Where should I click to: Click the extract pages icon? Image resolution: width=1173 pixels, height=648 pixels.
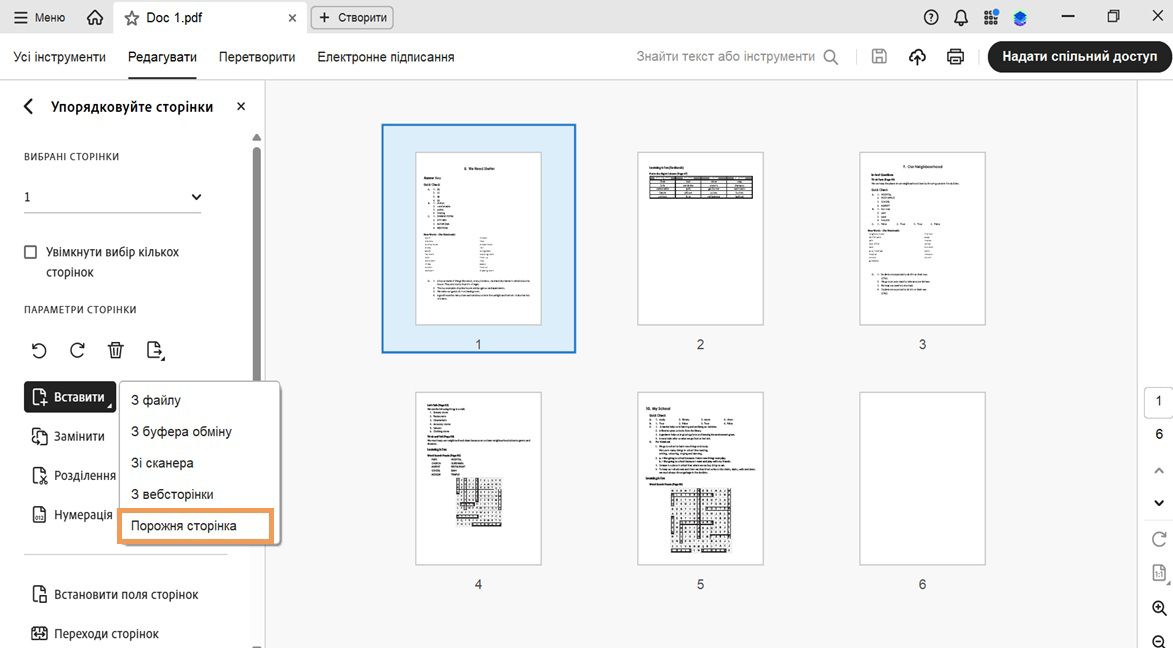[155, 350]
